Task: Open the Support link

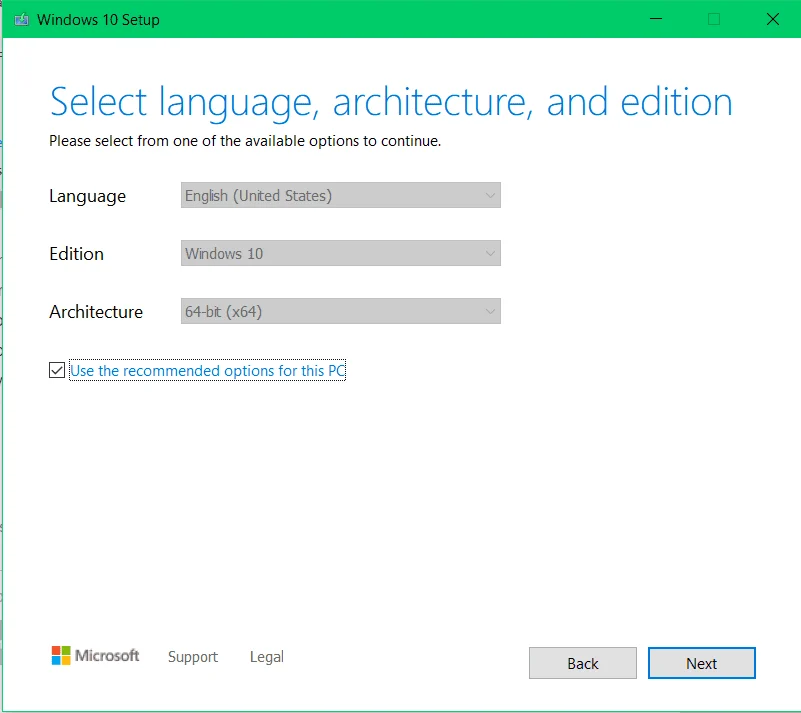Action: tap(193, 657)
